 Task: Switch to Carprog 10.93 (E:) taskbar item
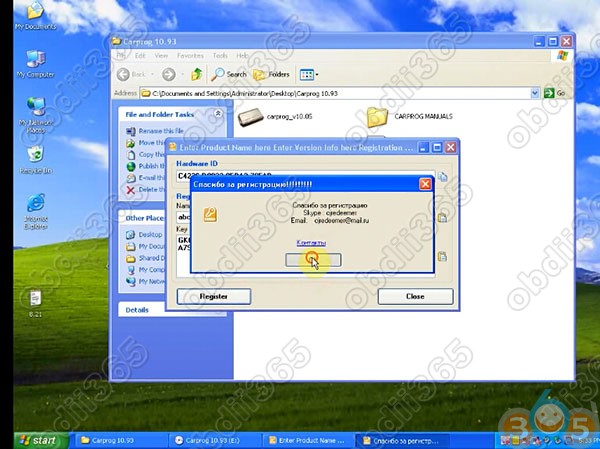click(214, 441)
